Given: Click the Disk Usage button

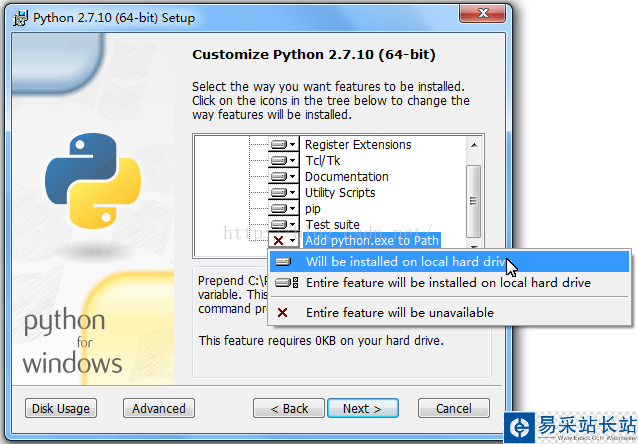Looking at the screenshot, I should coord(61,408).
